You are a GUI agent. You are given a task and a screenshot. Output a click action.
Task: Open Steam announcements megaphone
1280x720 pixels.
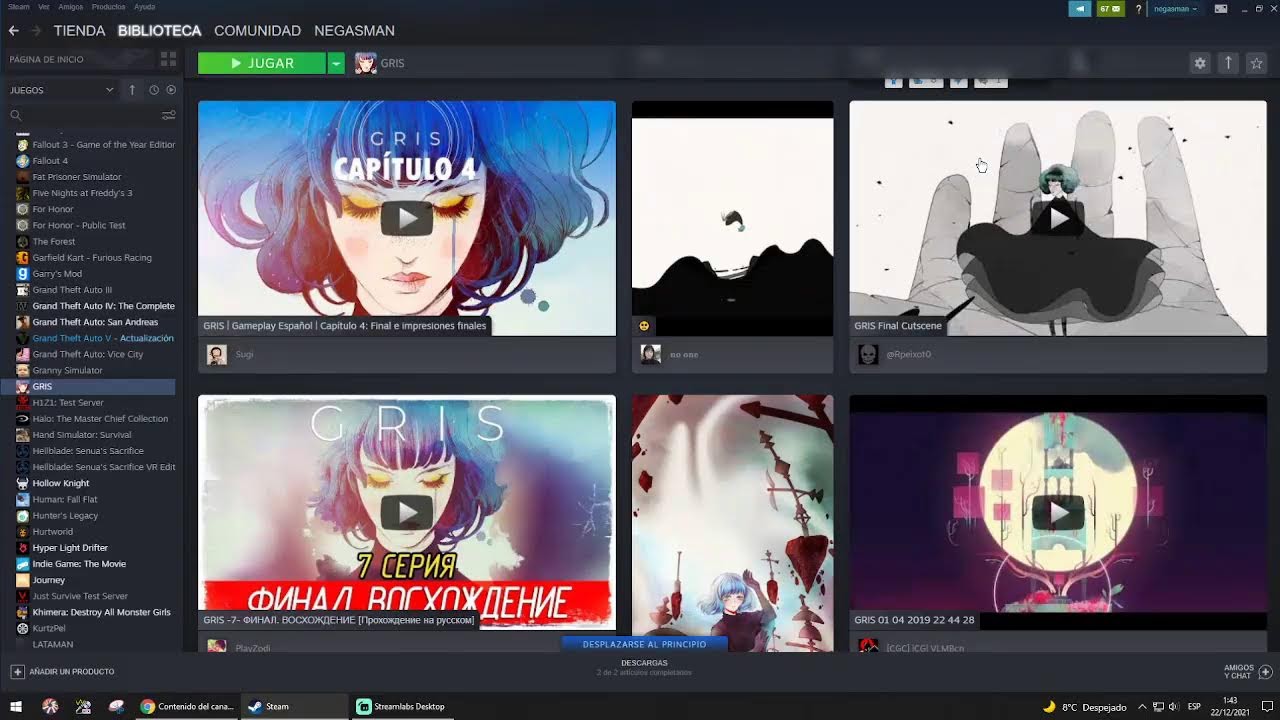tap(1080, 9)
